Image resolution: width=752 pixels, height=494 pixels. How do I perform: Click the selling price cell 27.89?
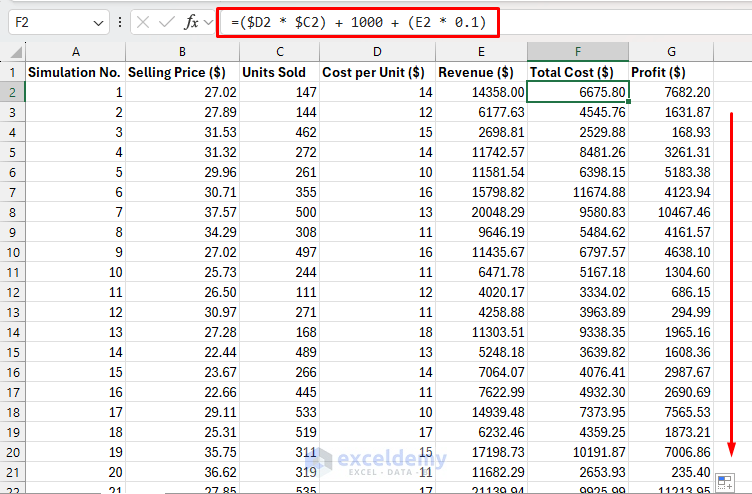point(182,112)
